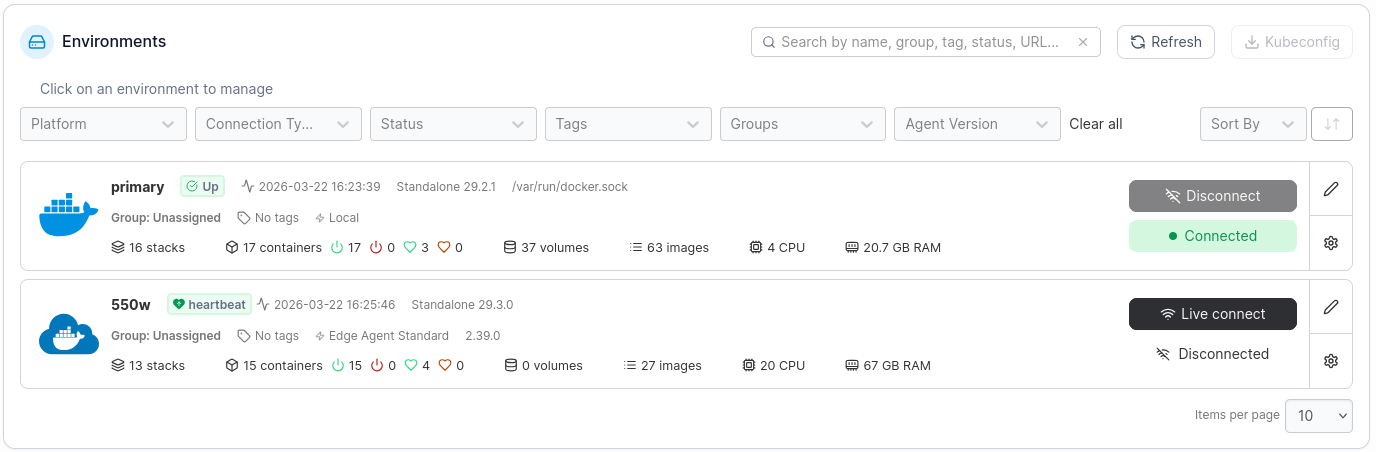Expand the Status filter dropdown
Screen dimensions: 1376x452
click(453, 124)
